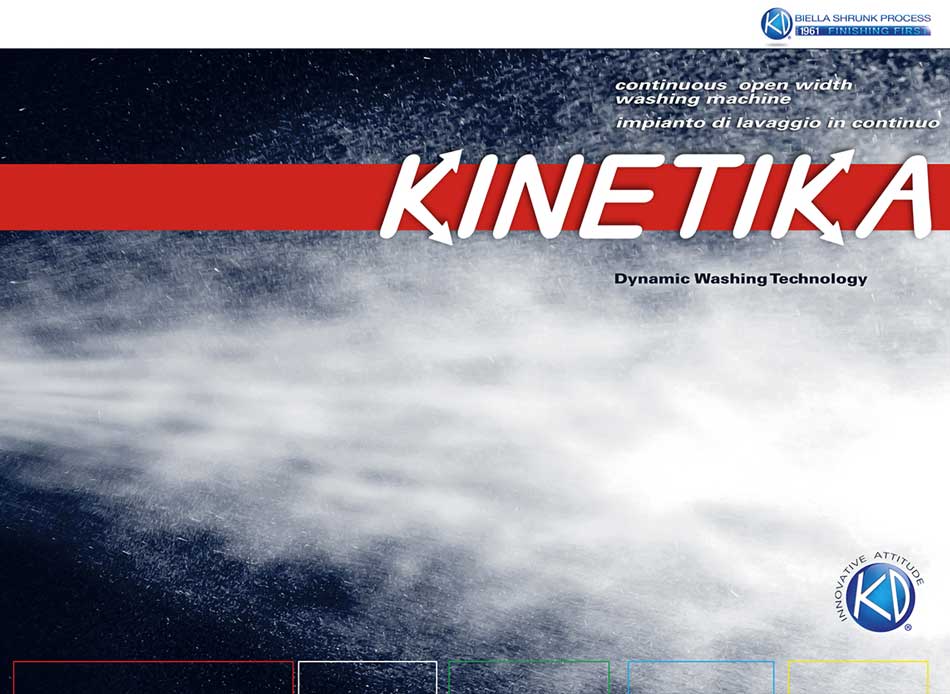Screen dimensions: 950x694
Task: Click 'impianto di lavaggio in continuo' text
Action: [777, 123]
